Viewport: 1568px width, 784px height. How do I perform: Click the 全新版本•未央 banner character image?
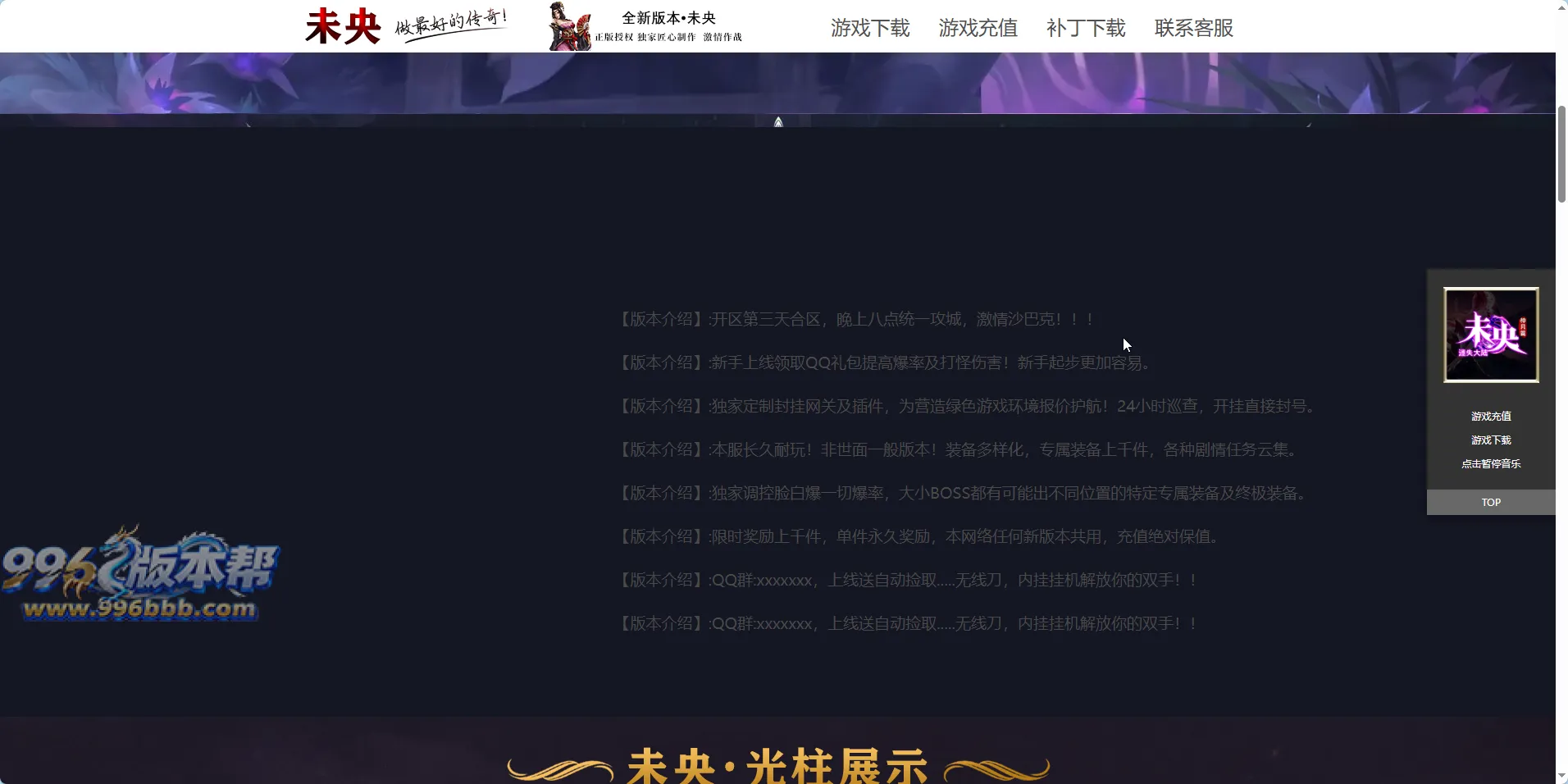click(569, 26)
